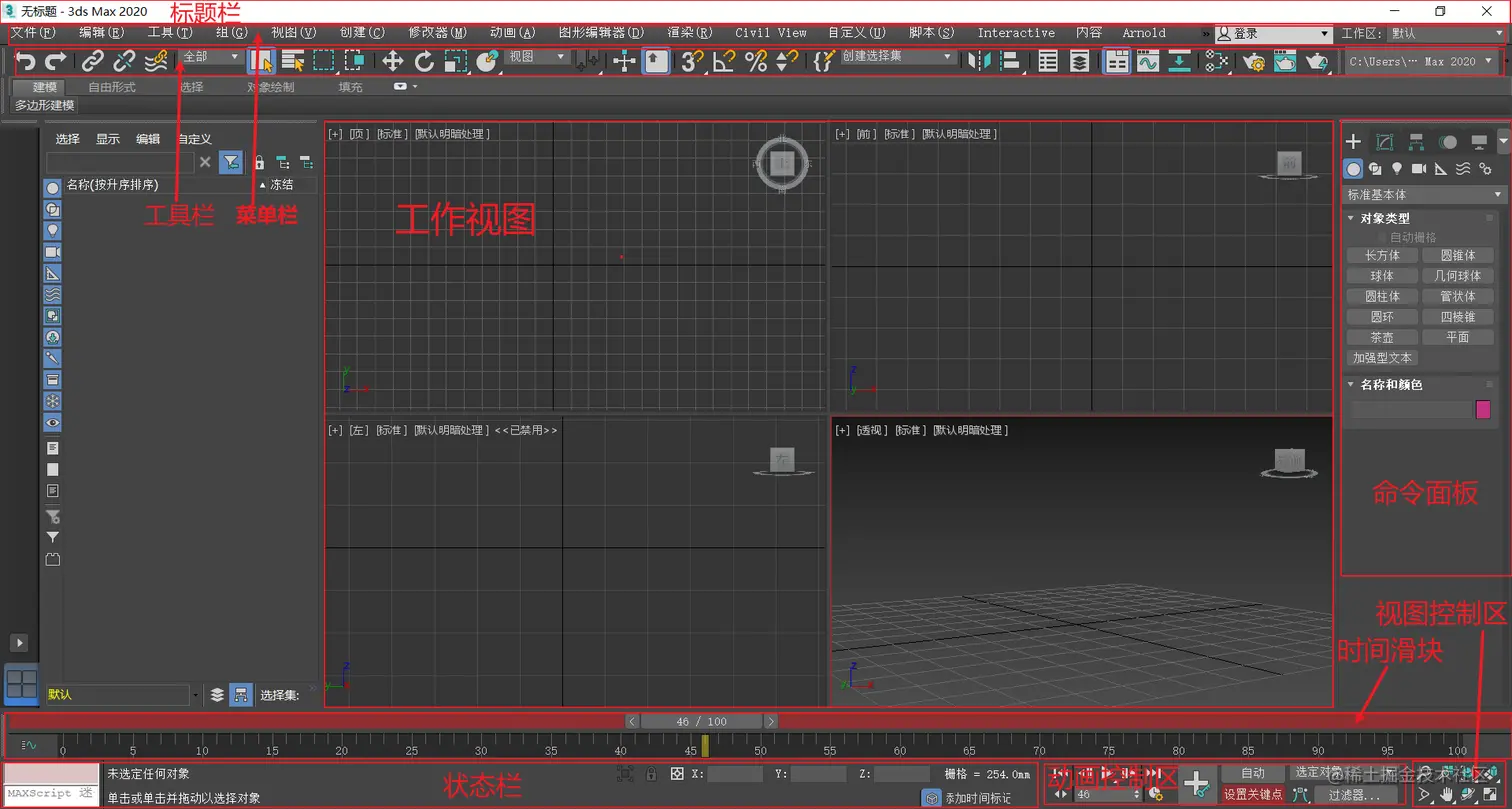Click the magenta object color swatch

pos(1483,409)
